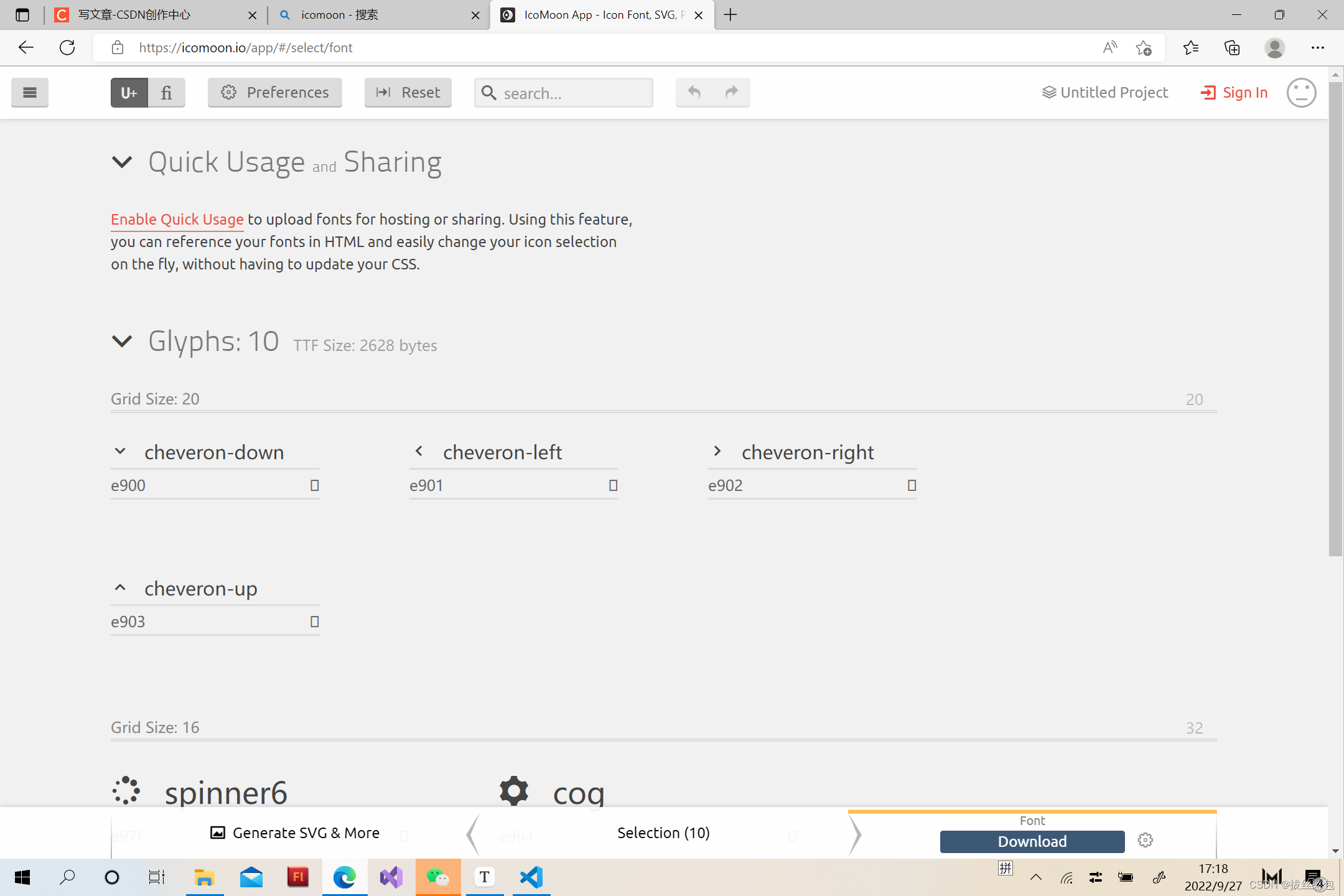
Task: Open font settings gear next to Download
Action: click(x=1145, y=841)
